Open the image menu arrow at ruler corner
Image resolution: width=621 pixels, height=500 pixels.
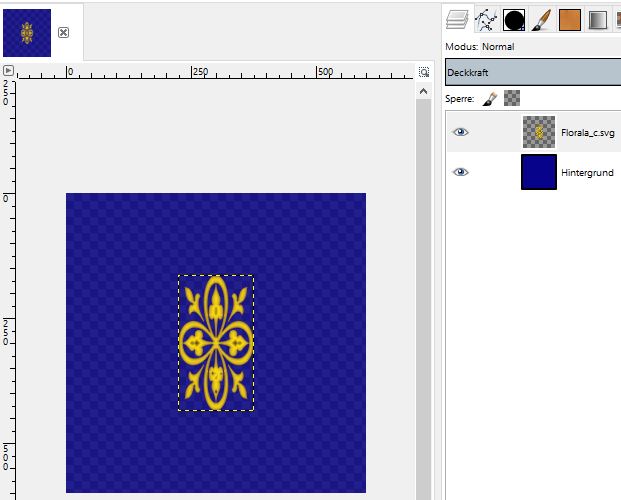point(8,71)
